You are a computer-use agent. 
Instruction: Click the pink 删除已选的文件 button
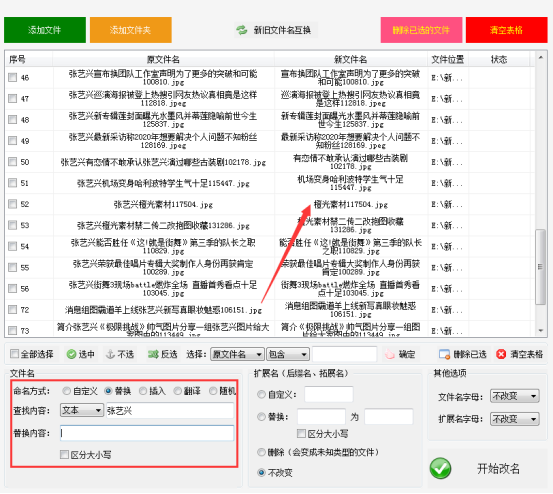click(421, 30)
